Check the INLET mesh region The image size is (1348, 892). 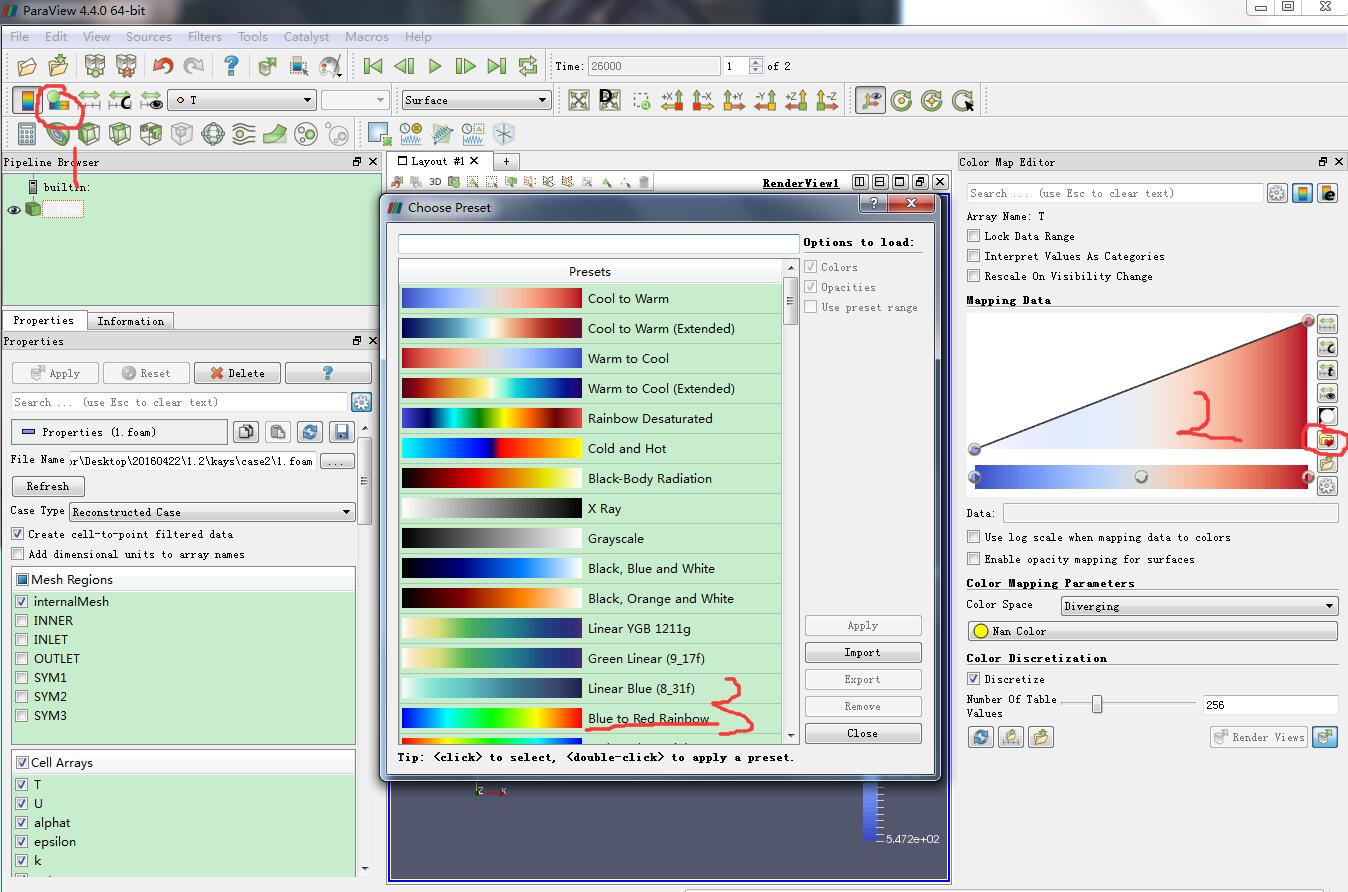22,640
